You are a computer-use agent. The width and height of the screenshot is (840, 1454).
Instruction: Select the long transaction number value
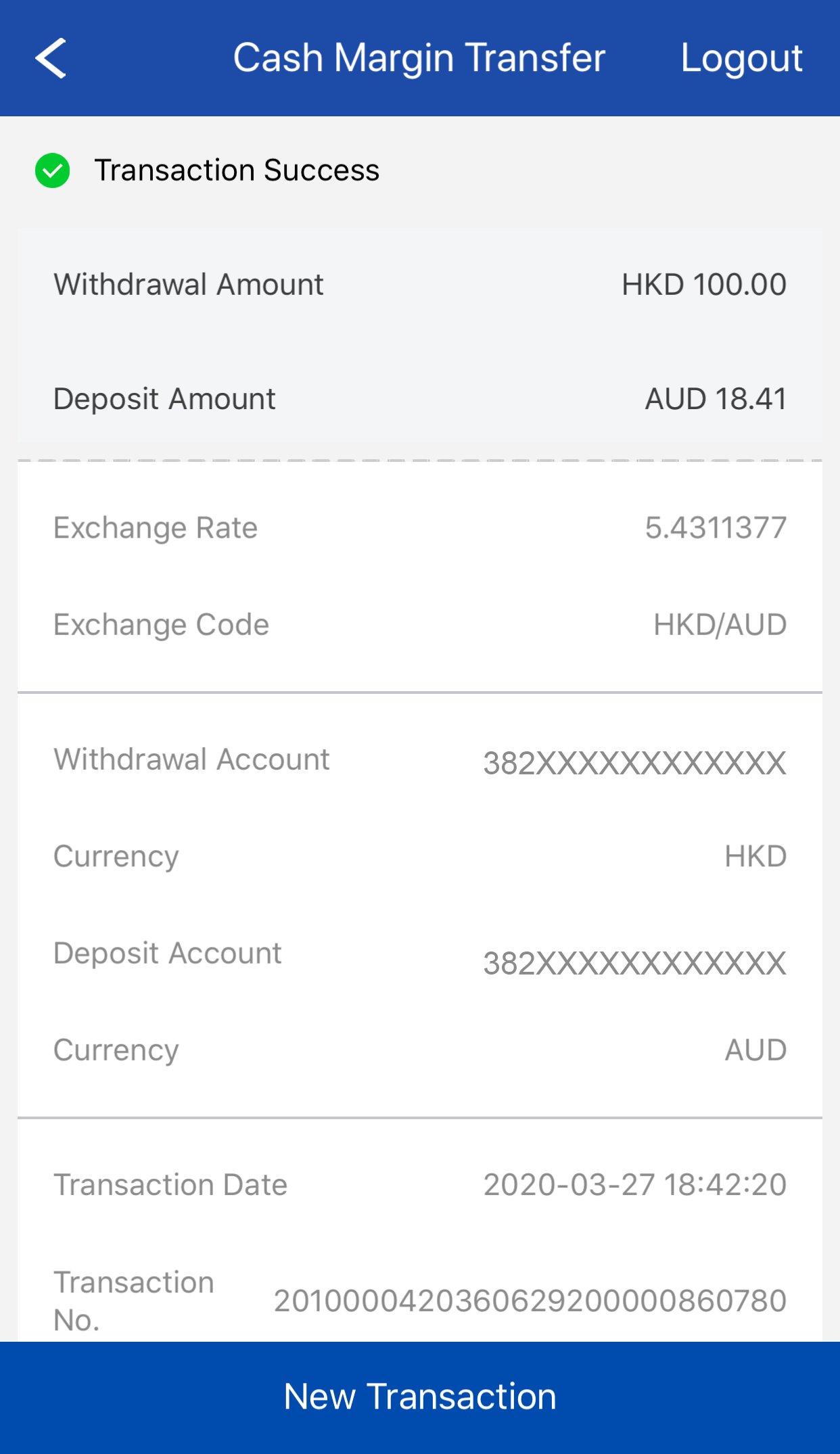click(530, 1301)
